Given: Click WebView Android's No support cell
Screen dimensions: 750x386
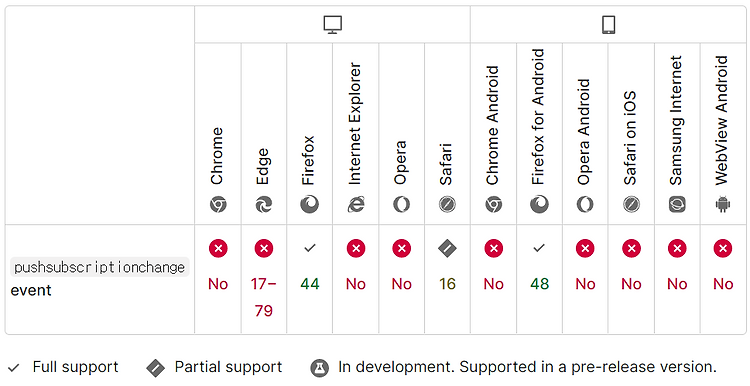Looking at the screenshot, I should coord(723,279).
